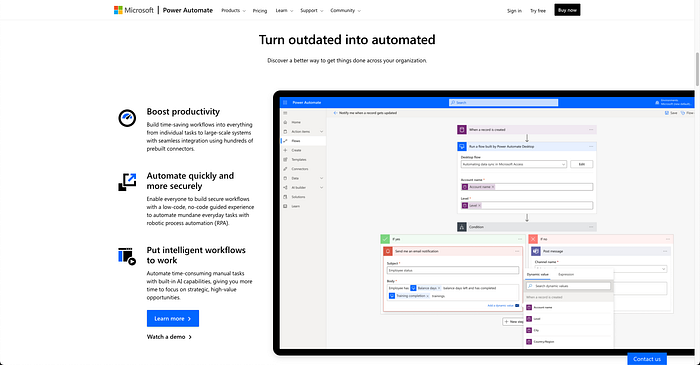This screenshot has height=365, width=700.
Task: Expand the Community menu
Action: pyautogui.click(x=346, y=11)
